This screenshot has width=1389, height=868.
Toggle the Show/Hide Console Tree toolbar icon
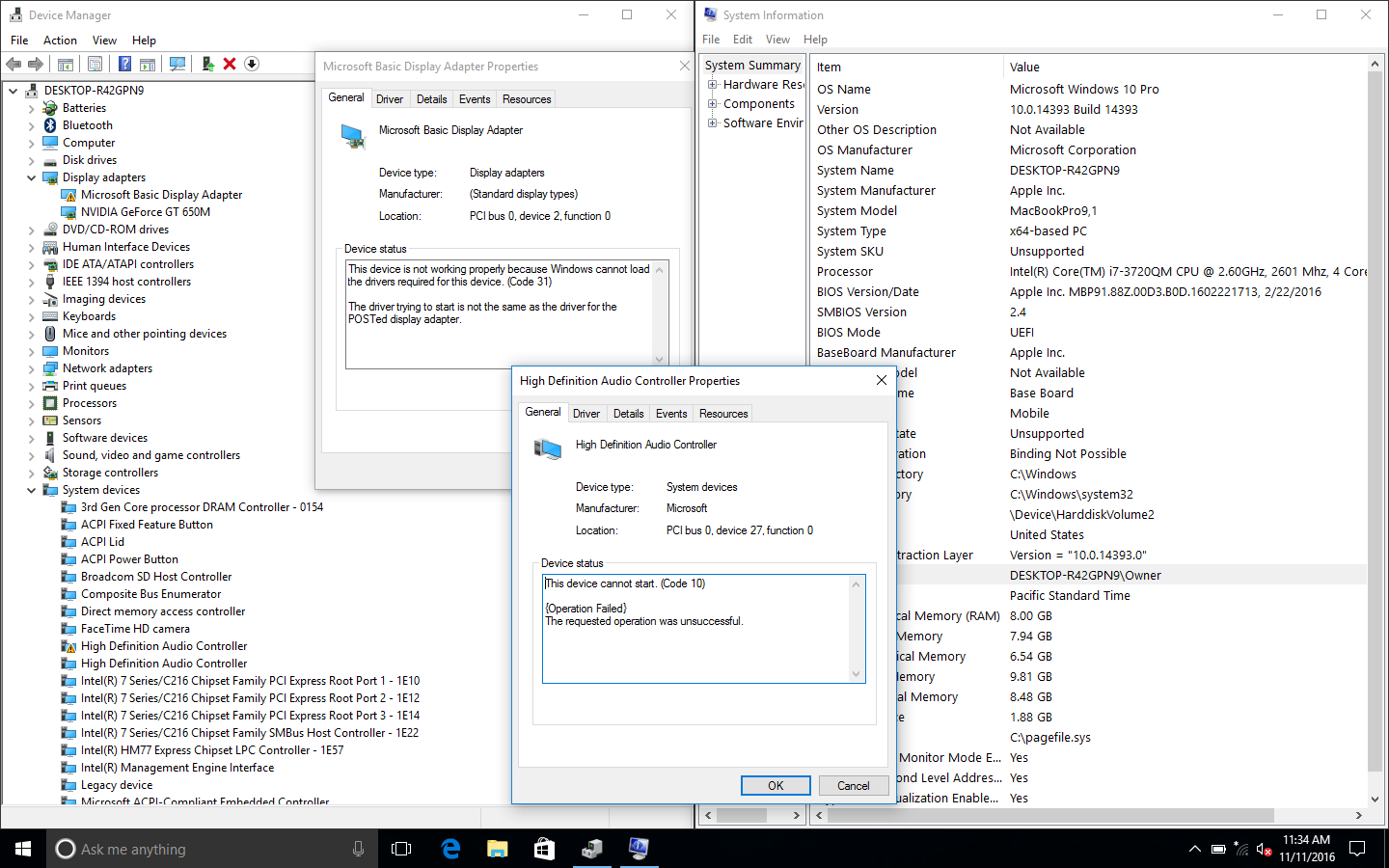[66, 64]
